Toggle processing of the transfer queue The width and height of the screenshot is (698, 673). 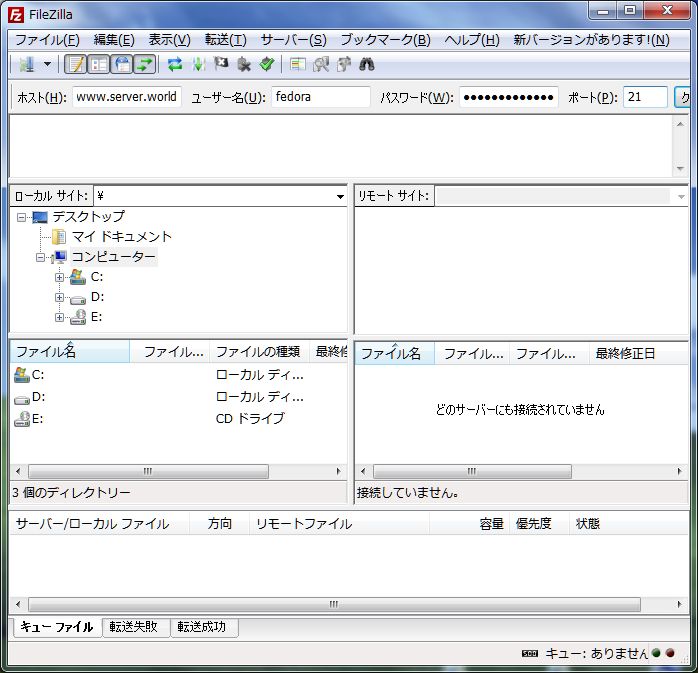[198, 65]
